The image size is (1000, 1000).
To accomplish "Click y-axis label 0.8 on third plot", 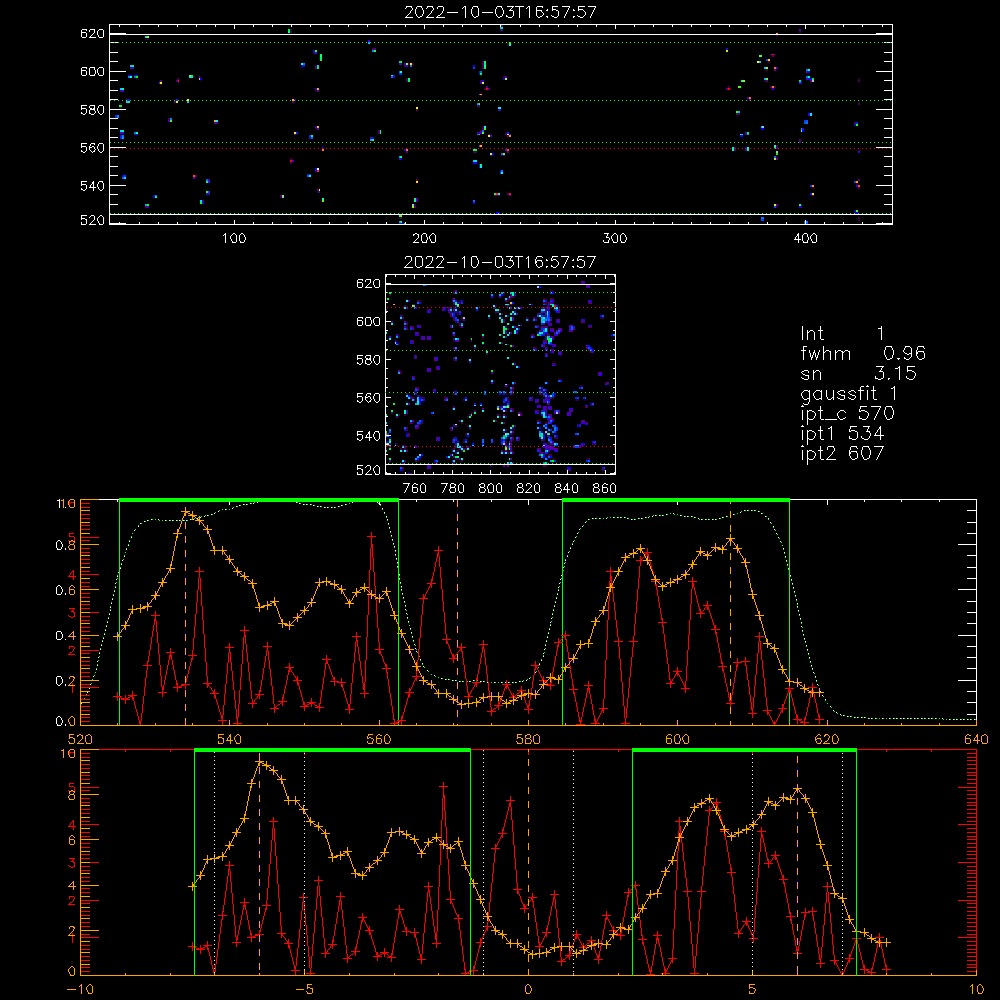I will tap(66, 546).
